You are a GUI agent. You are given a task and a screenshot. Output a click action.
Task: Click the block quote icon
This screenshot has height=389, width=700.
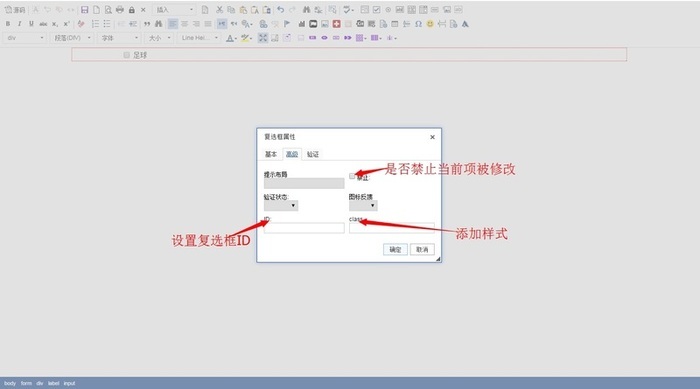coord(147,24)
